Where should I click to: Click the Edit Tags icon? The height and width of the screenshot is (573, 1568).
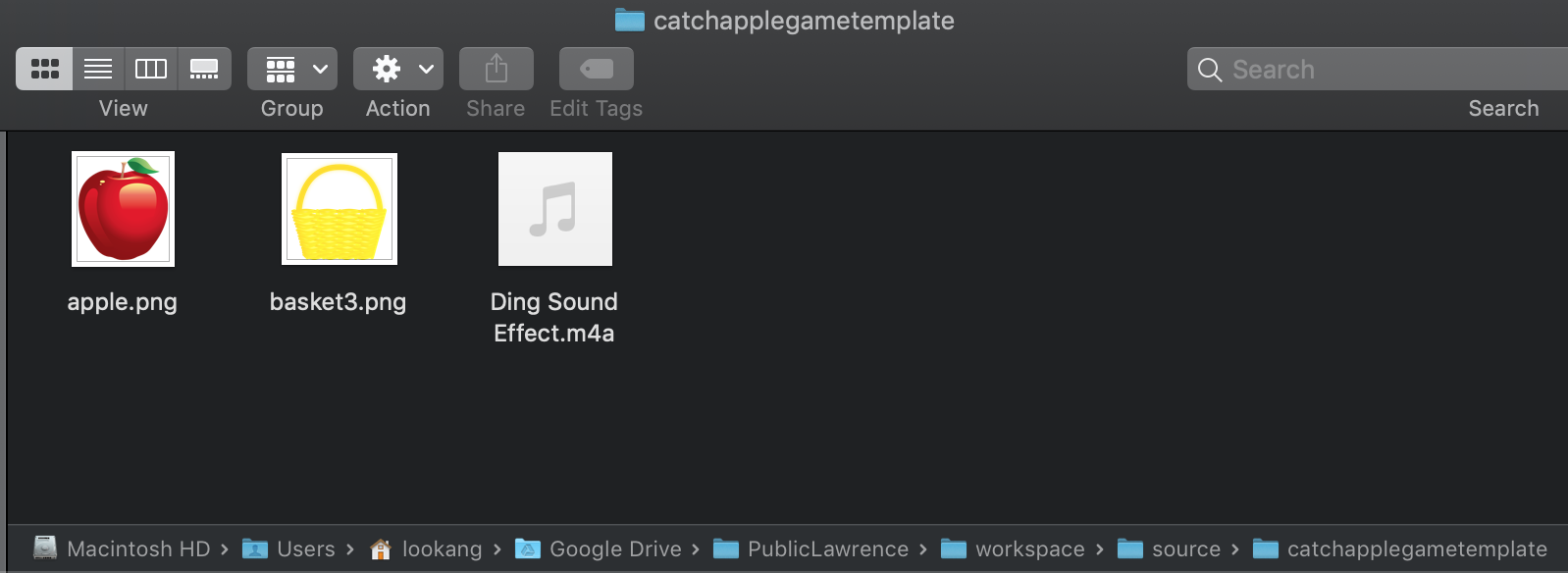(597, 69)
